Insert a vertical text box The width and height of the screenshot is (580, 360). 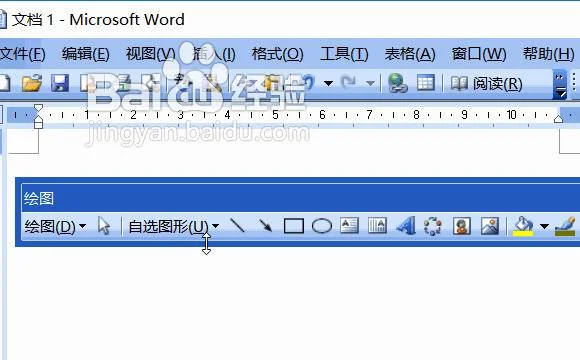(377, 226)
